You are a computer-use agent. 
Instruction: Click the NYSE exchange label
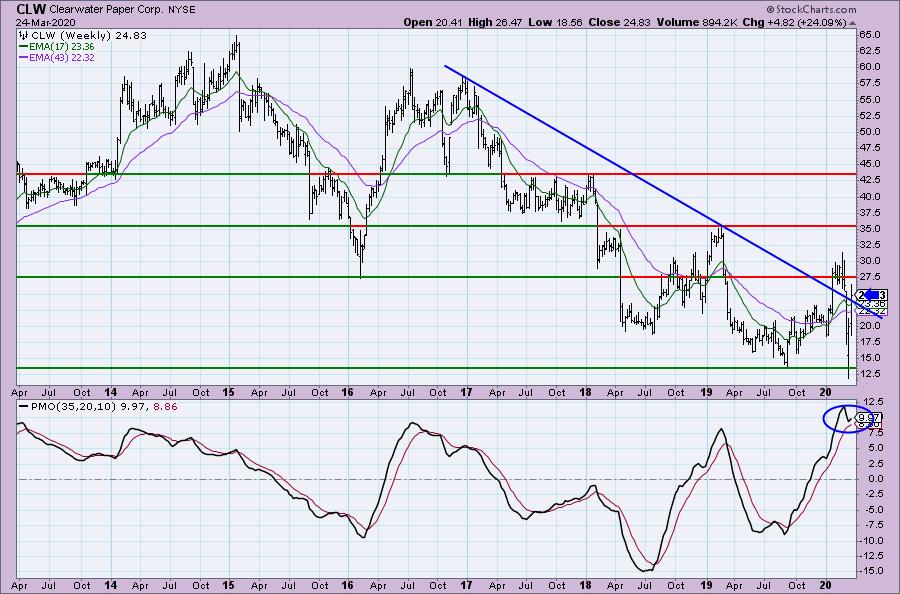coord(182,10)
